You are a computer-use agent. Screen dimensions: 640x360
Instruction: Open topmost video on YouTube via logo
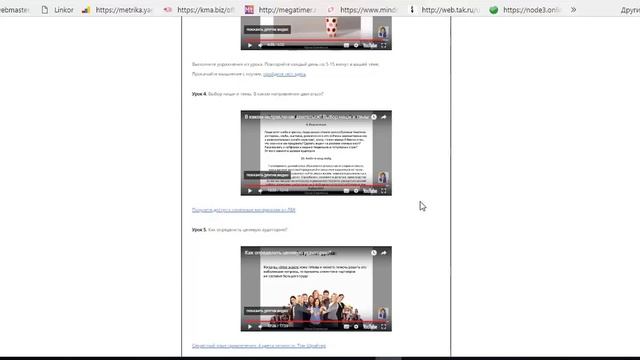click(x=370, y=45)
